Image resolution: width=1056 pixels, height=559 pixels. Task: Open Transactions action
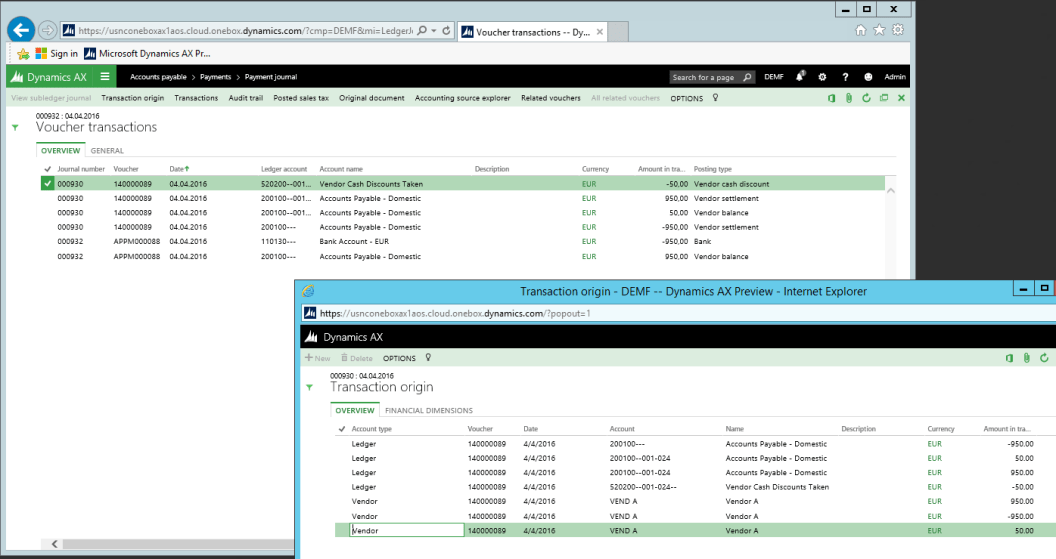(x=196, y=98)
